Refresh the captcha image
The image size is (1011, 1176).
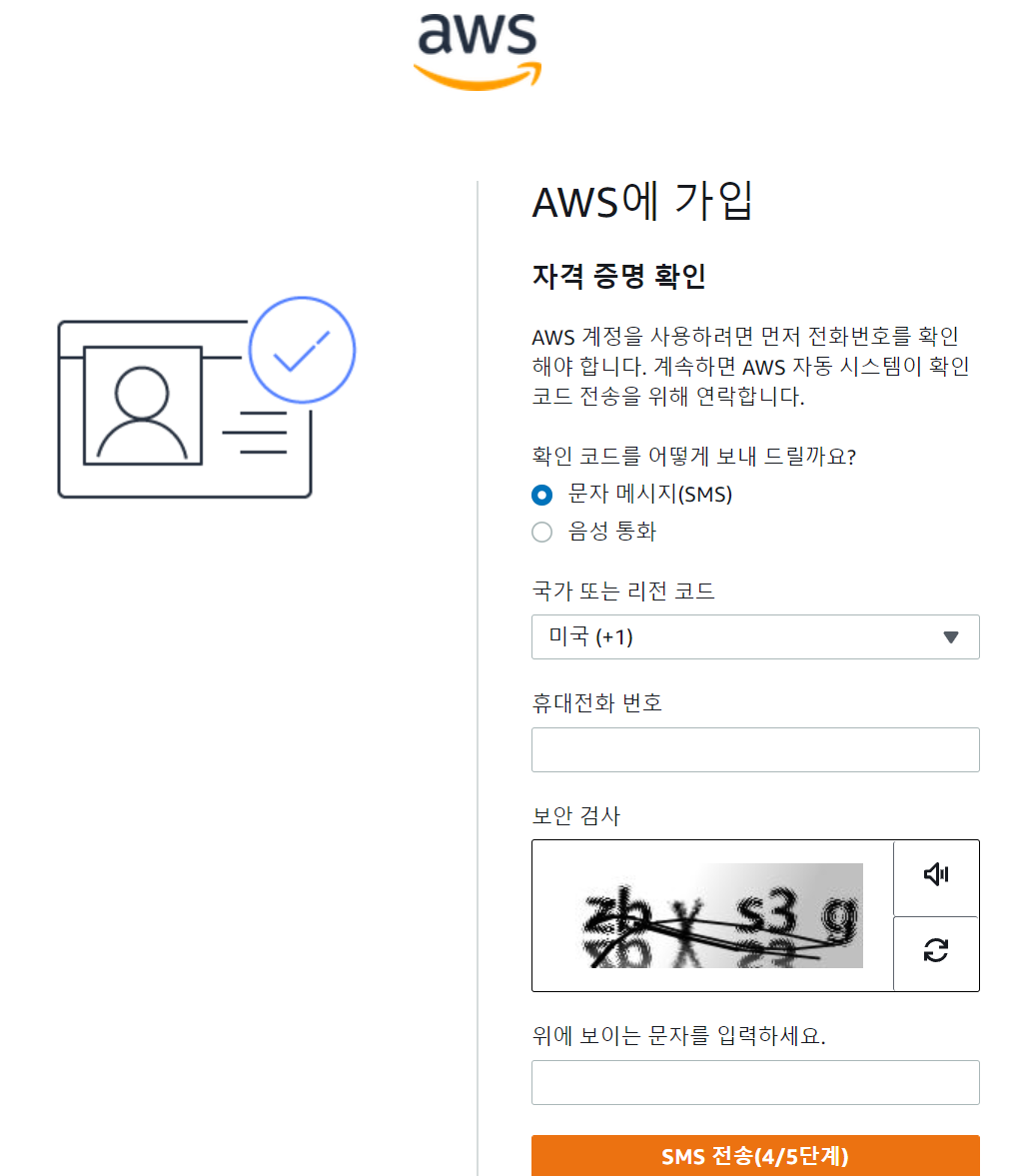(x=936, y=951)
